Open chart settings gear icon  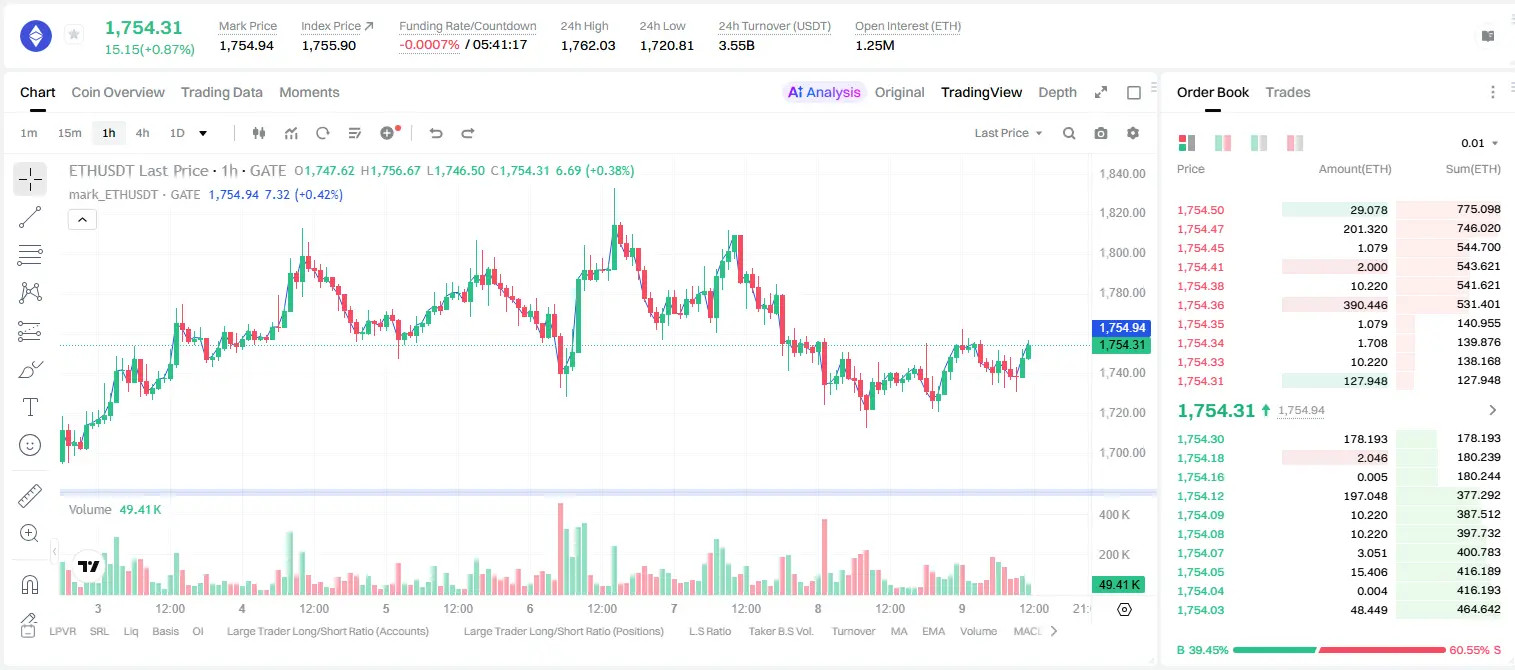(x=1133, y=133)
